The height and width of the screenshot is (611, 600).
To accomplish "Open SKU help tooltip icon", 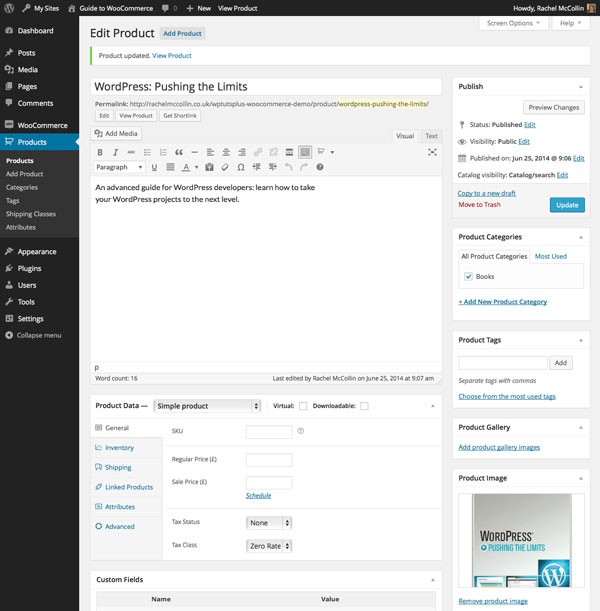I will point(301,431).
